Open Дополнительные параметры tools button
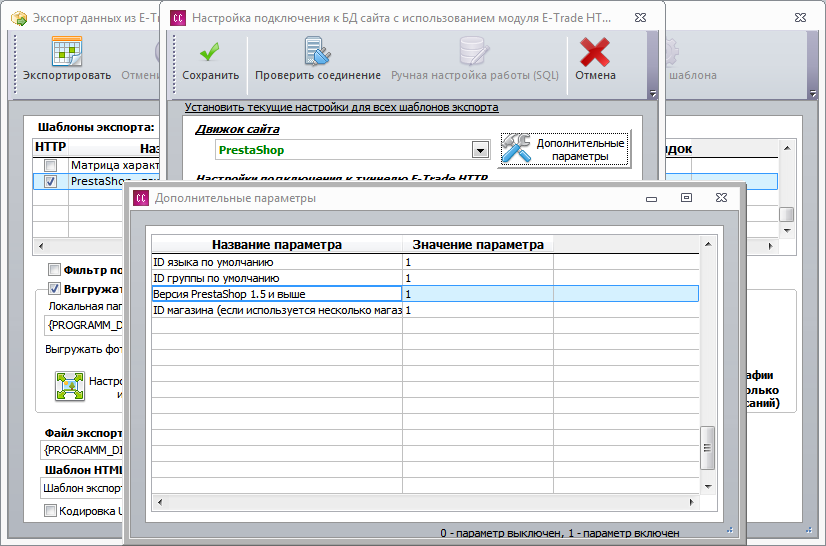The image size is (826, 546). coord(565,150)
